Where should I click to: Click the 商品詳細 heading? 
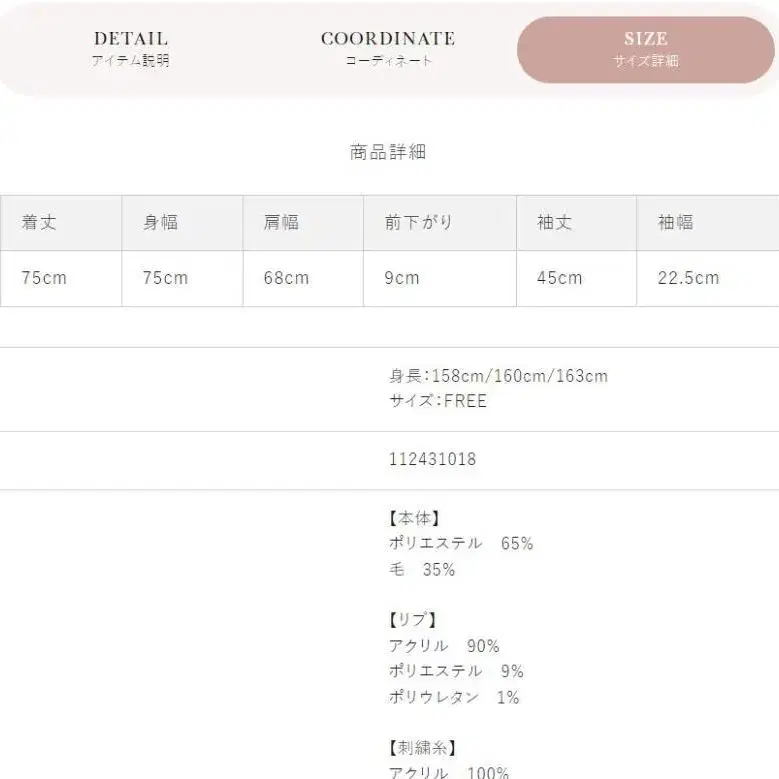(x=389, y=152)
